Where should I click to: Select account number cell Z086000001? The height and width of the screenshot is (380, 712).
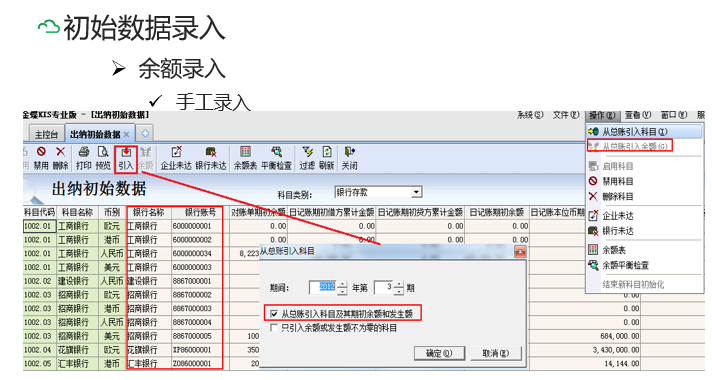tap(200, 364)
